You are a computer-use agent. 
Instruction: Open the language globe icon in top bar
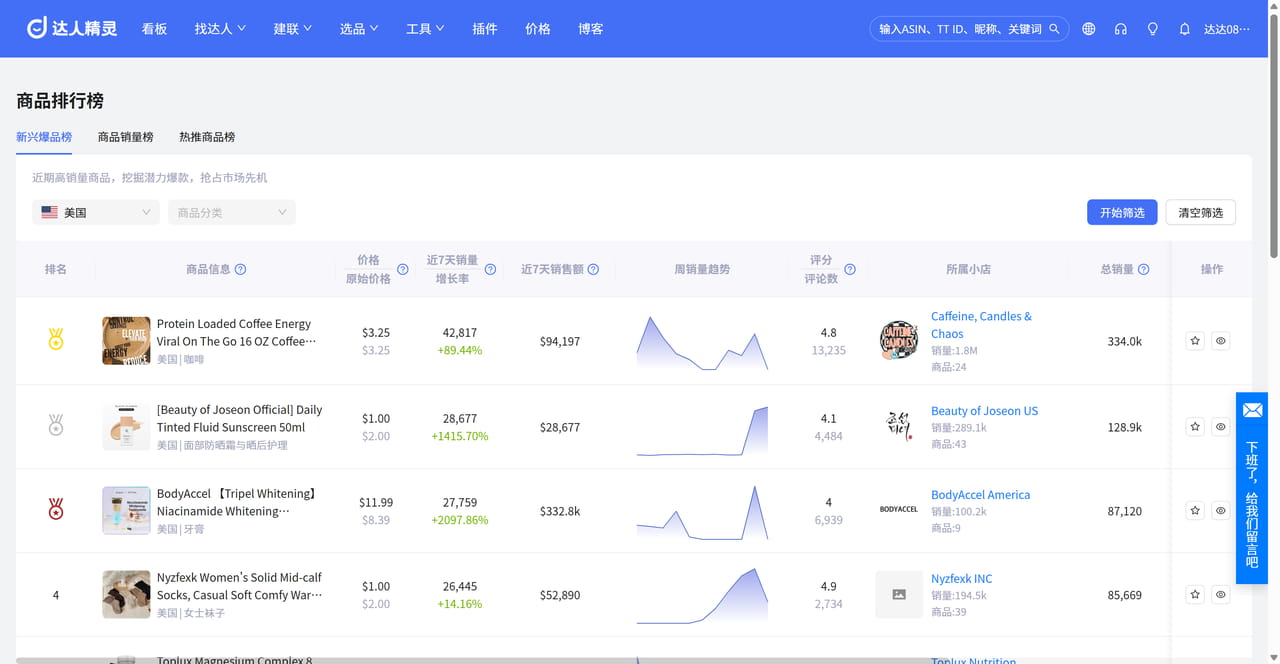tap(1088, 29)
